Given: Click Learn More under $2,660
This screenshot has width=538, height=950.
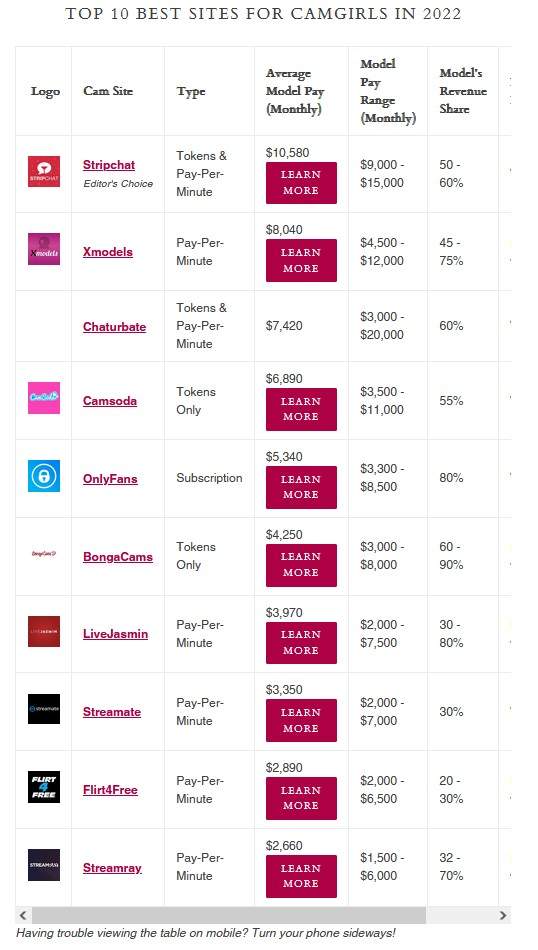Looking at the screenshot, I should point(301,876).
